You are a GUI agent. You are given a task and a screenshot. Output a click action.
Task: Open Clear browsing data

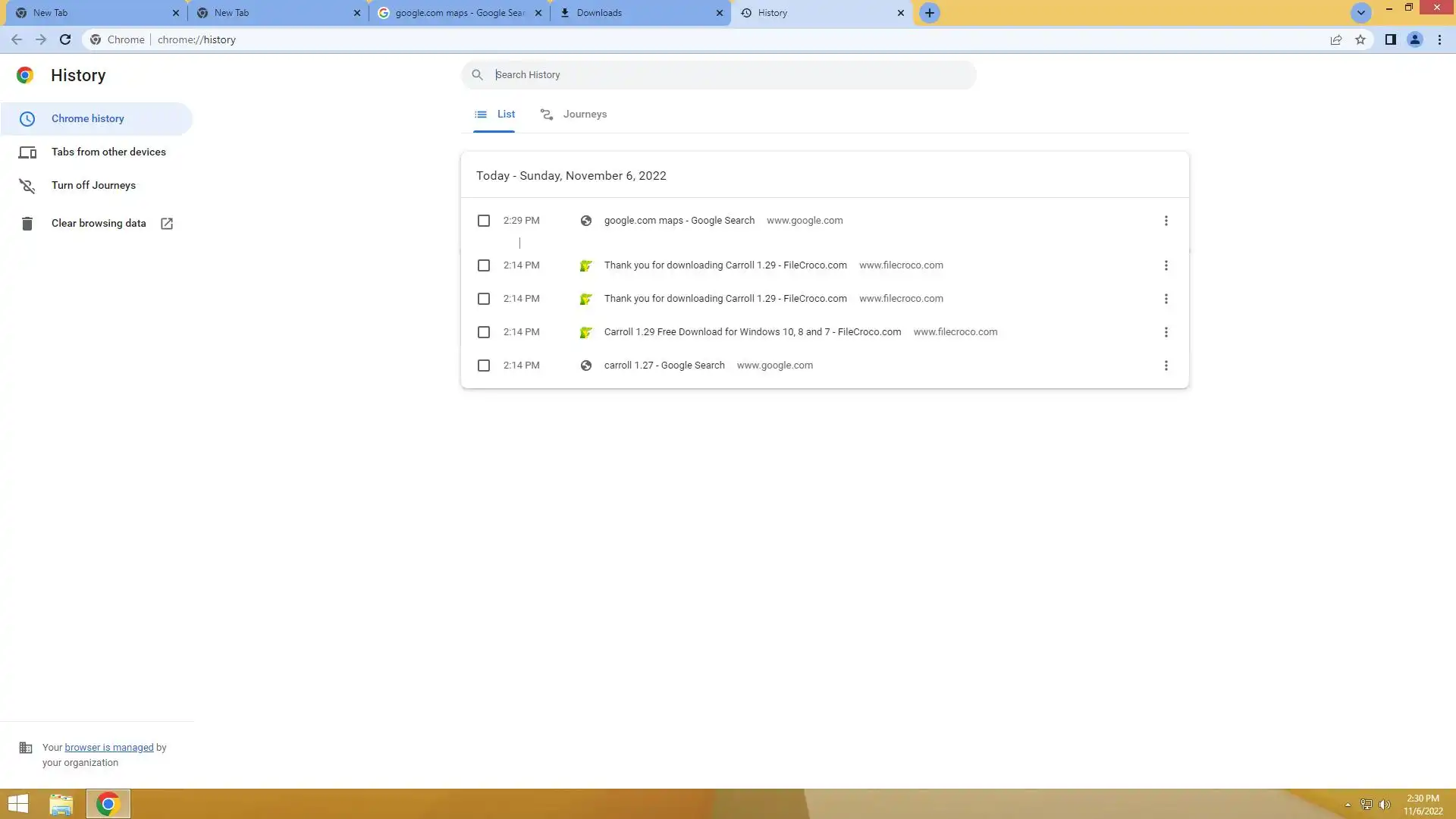pyautogui.click(x=99, y=223)
